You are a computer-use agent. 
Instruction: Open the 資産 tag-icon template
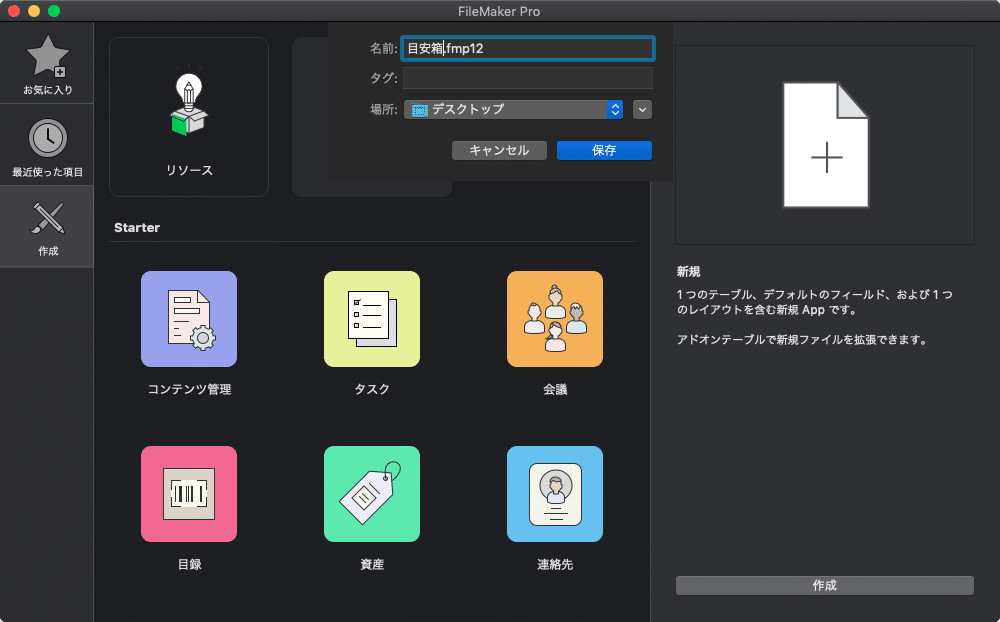click(371, 493)
